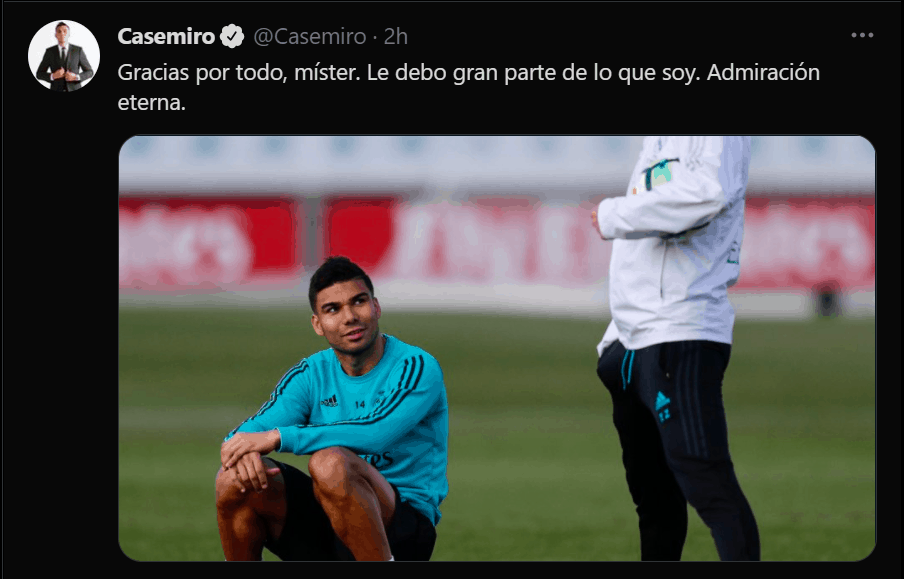Screen dimensions: 904x579
Task: Open Casemiro's round profile avatar
Action: coord(64,56)
